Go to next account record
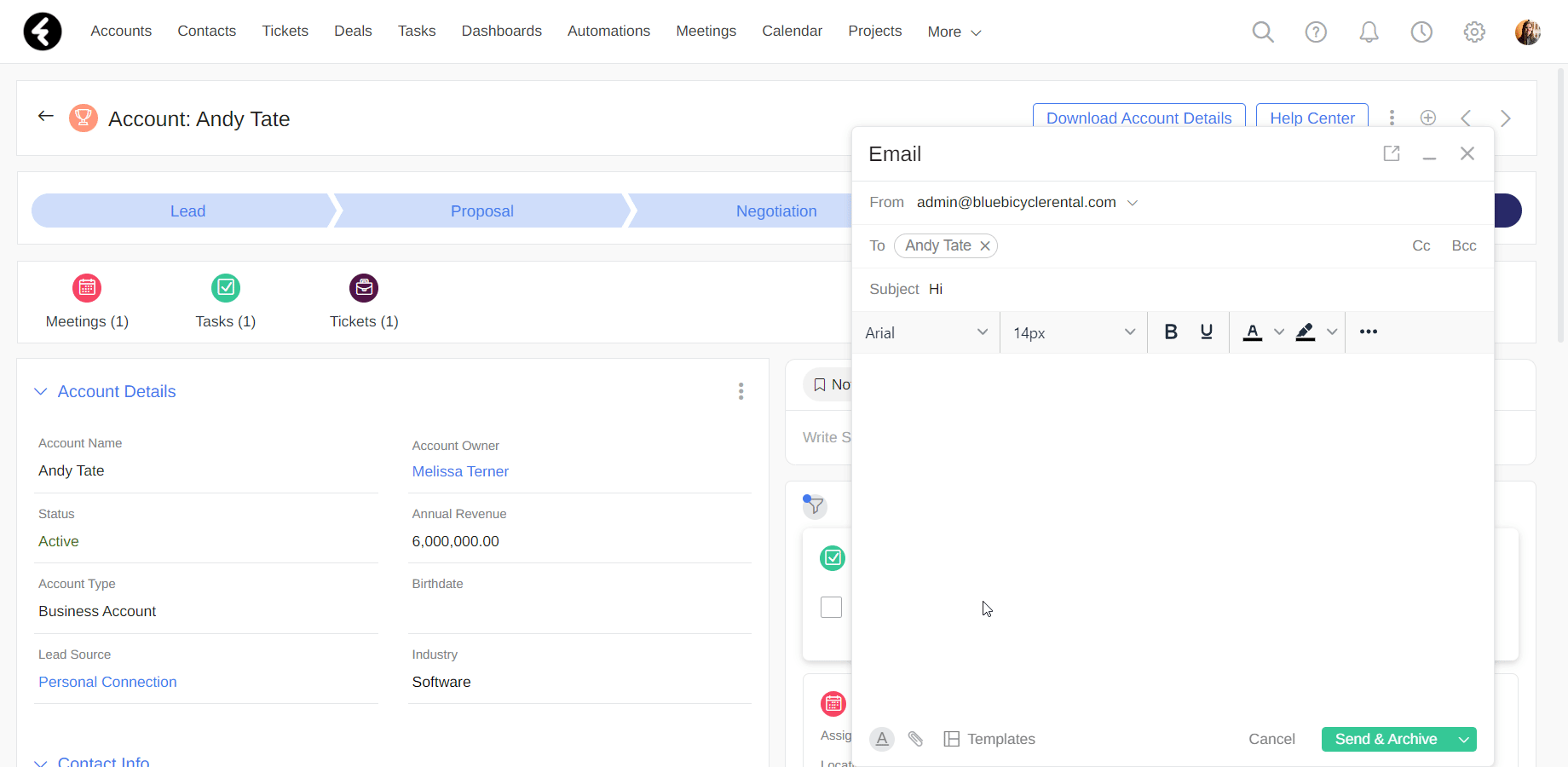 pyautogui.click(x=1506, y=118)
